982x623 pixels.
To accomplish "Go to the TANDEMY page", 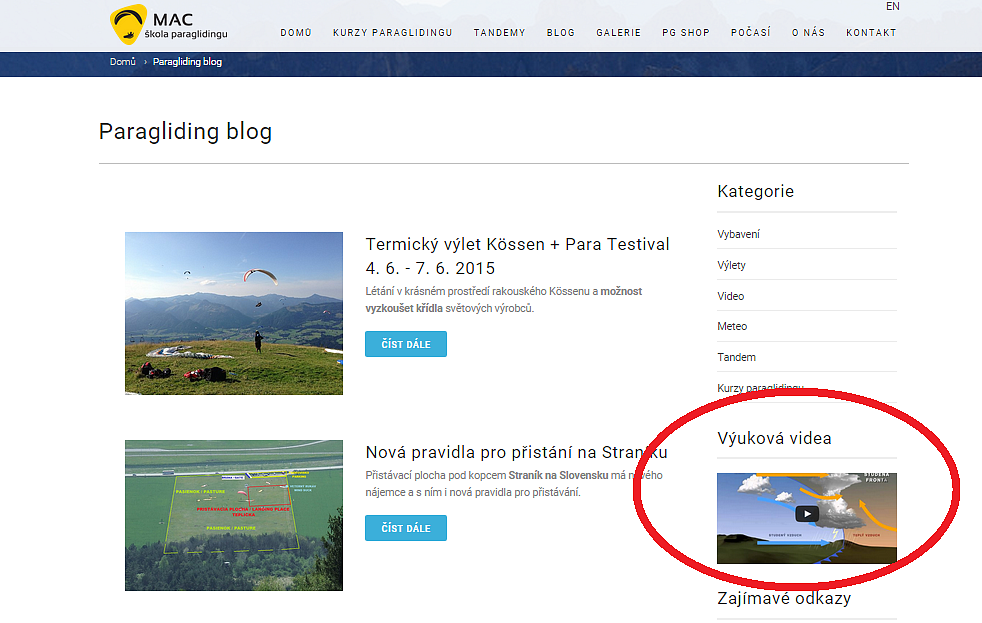I will point(499,33).
